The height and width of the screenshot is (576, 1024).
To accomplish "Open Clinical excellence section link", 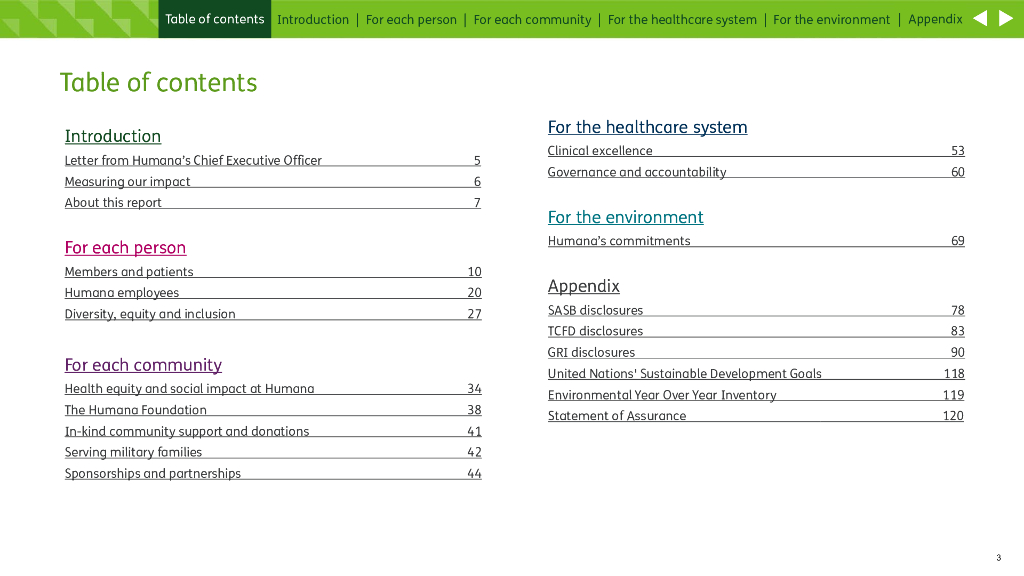I will 600,151.
